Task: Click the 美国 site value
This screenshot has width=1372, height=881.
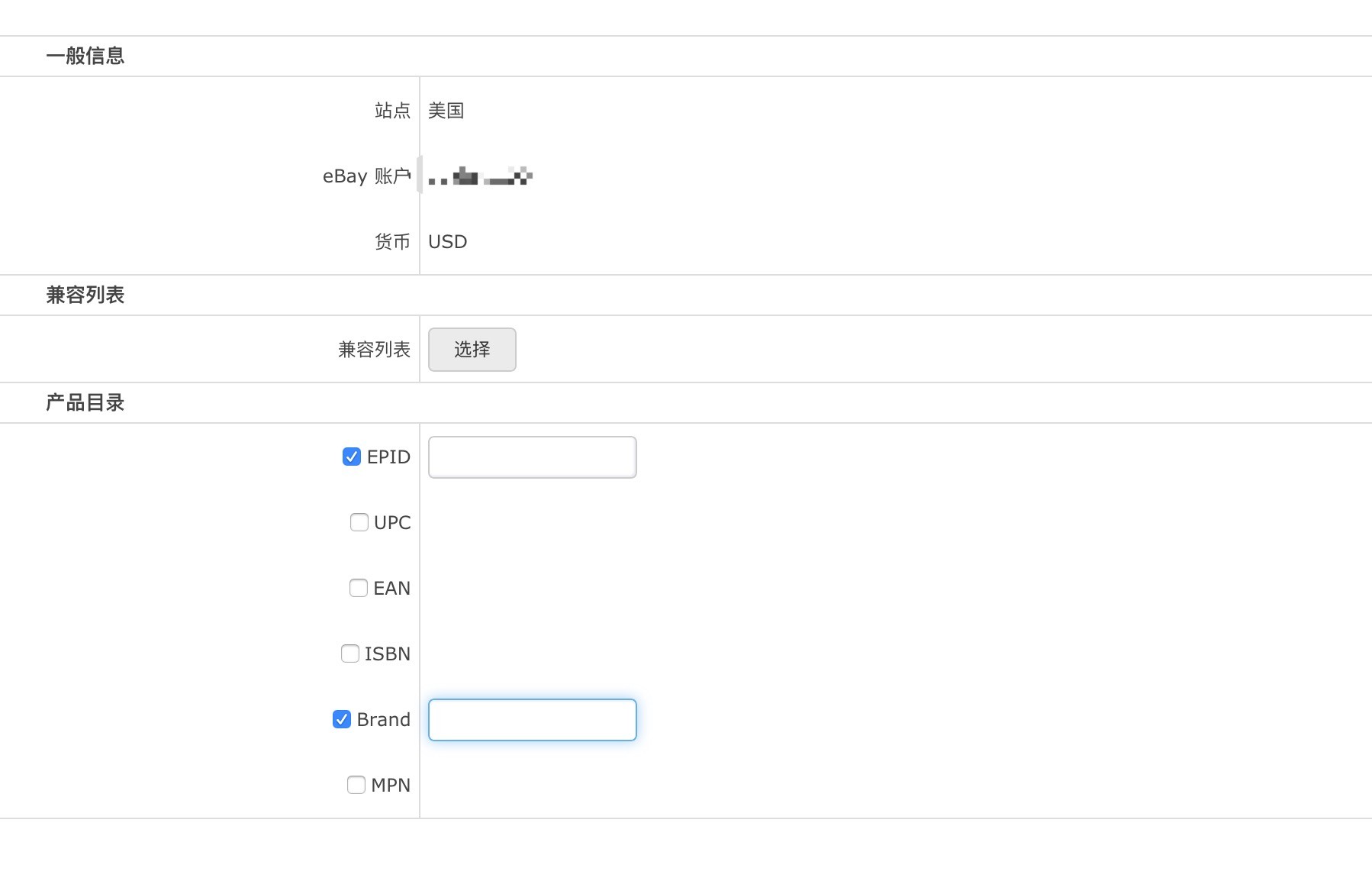Action: pyautogui.click(x=446, y=111)
